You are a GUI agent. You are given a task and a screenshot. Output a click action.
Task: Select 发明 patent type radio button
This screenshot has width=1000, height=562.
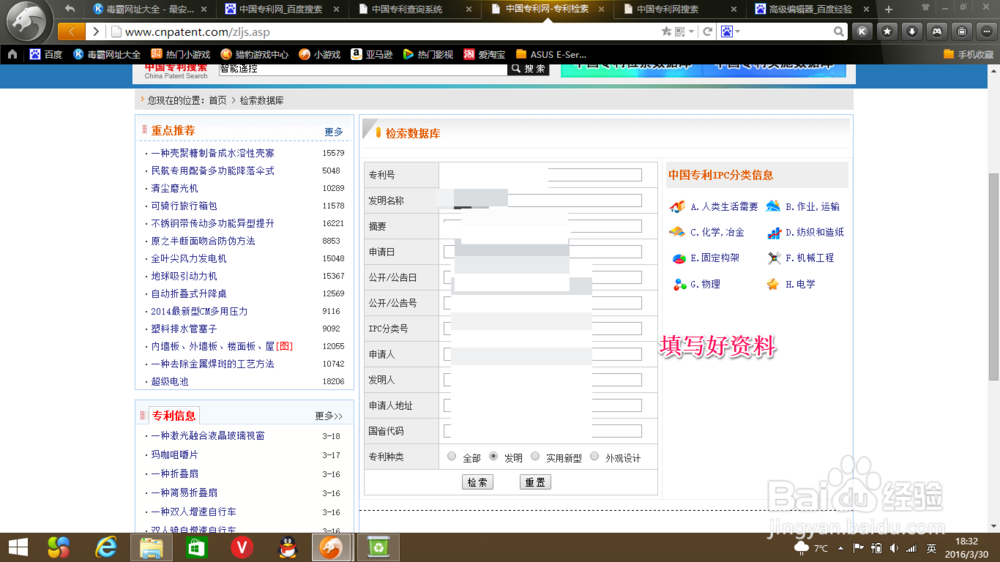[x=494, y=456]
